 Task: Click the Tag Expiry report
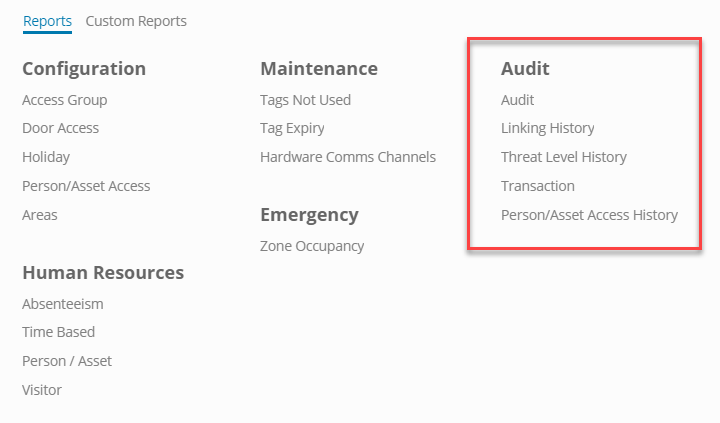(x=292, y=128)
